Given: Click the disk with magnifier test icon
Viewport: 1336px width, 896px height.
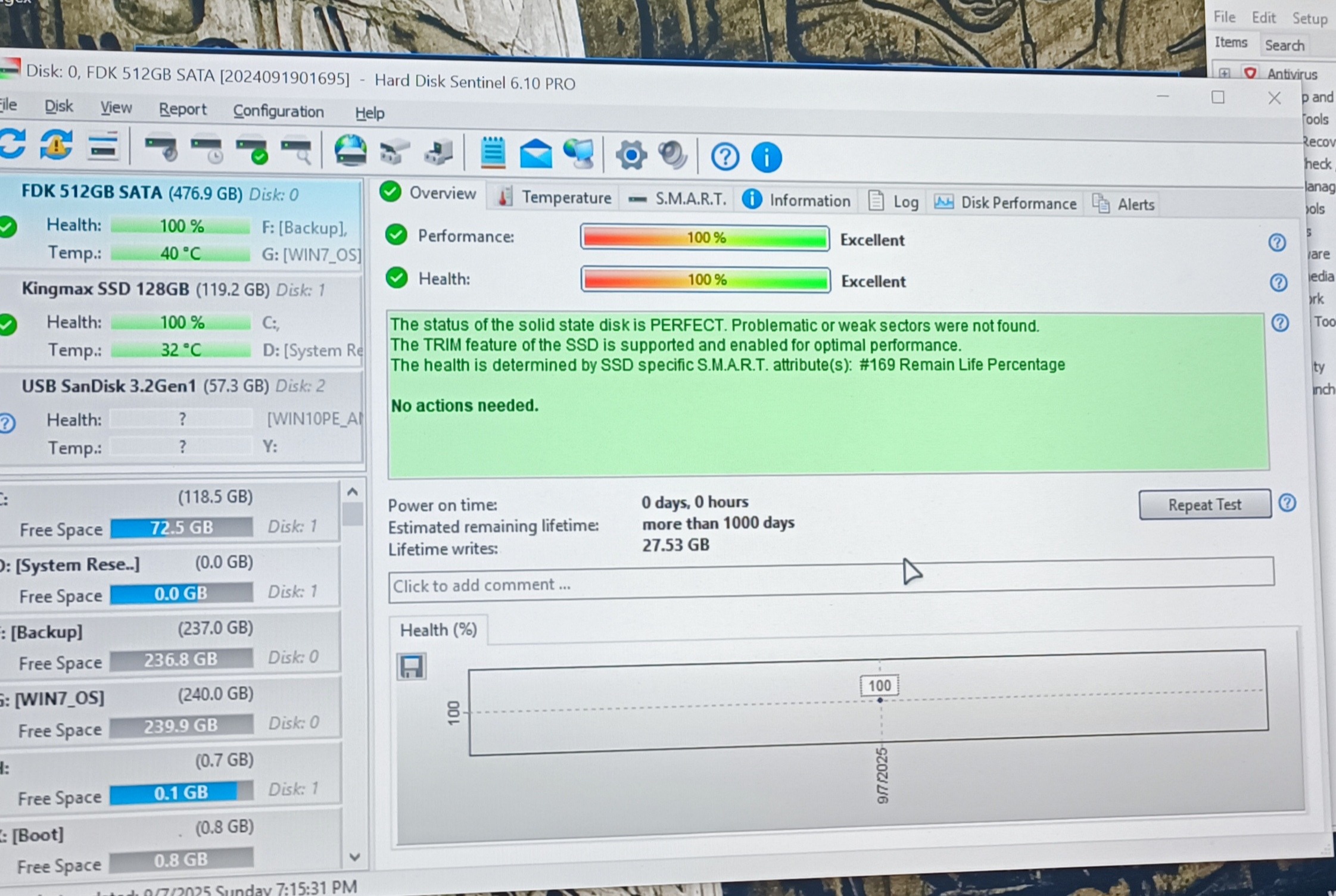Looking at the screenshot, I should pyautogui.click(x=297, y=149).
